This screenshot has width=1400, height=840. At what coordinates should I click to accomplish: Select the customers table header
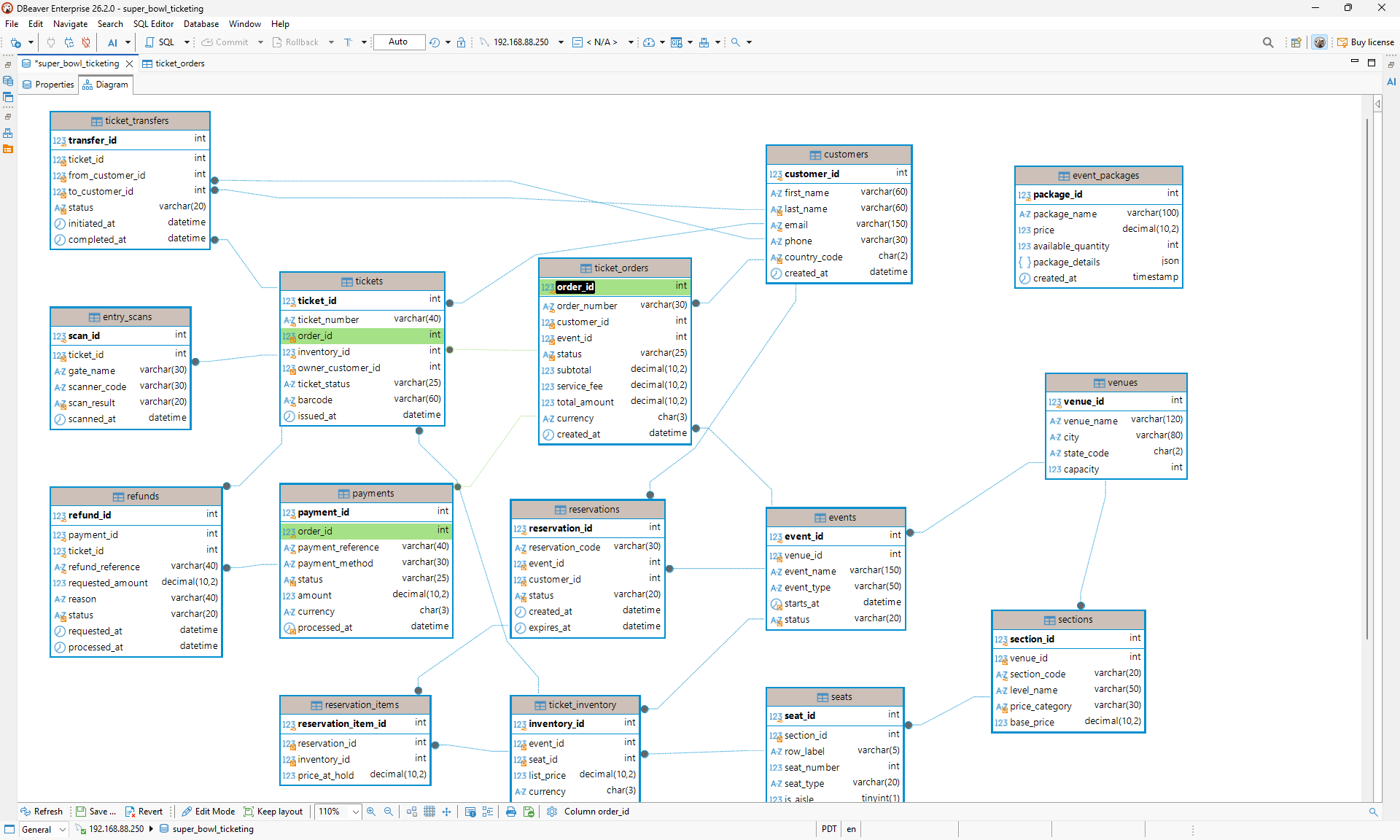pos(839,155)
